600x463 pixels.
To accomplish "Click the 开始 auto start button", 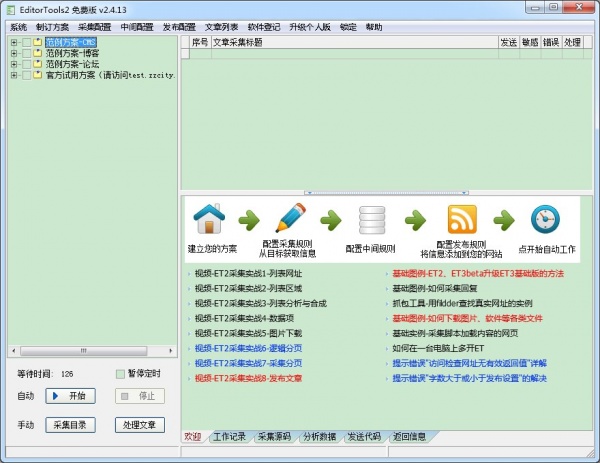I will (x=70, y=396).
